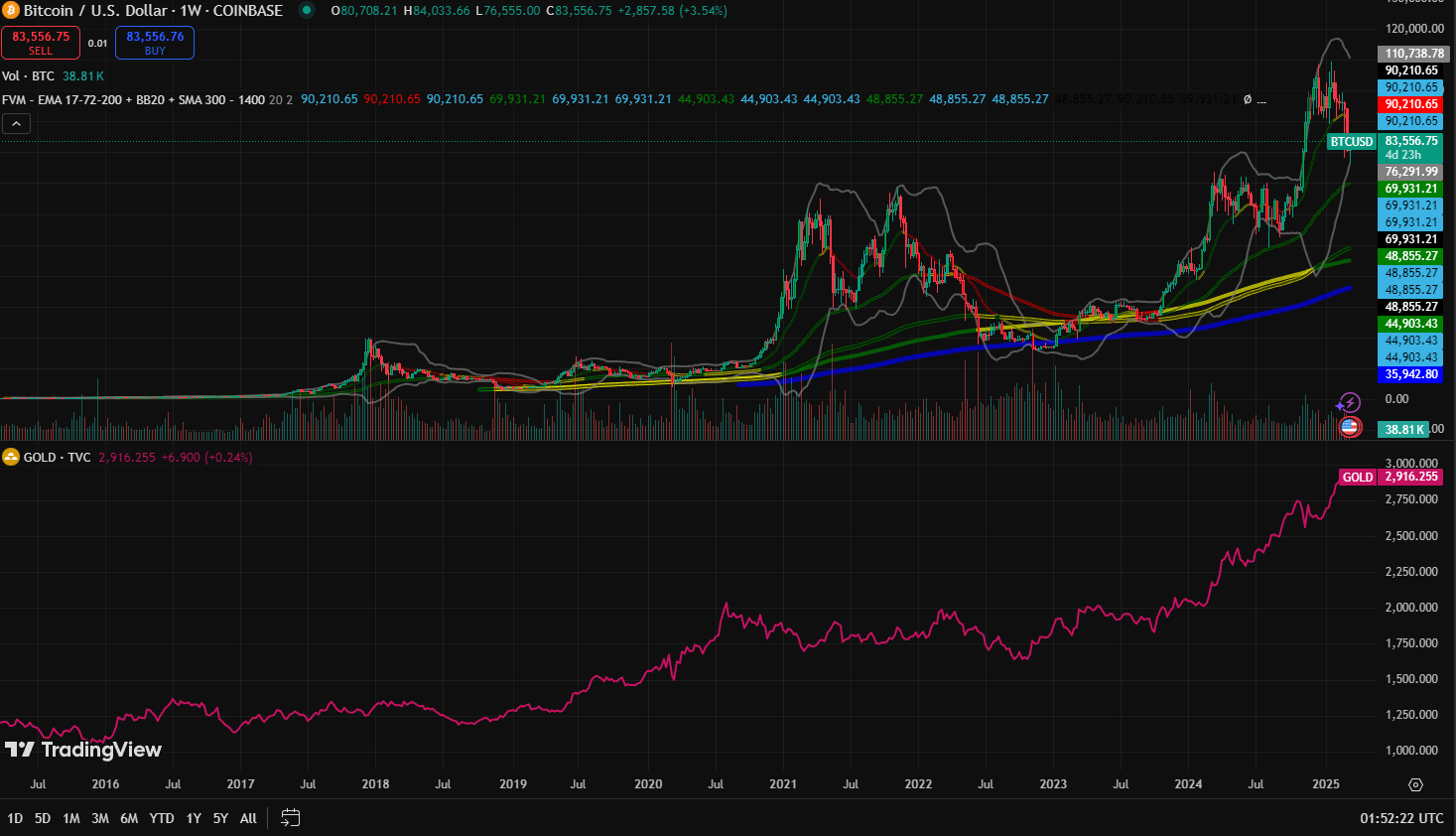The image size is (1456, 836).
Task: Click the US flag economic event icon
Action: (1349, 426)
